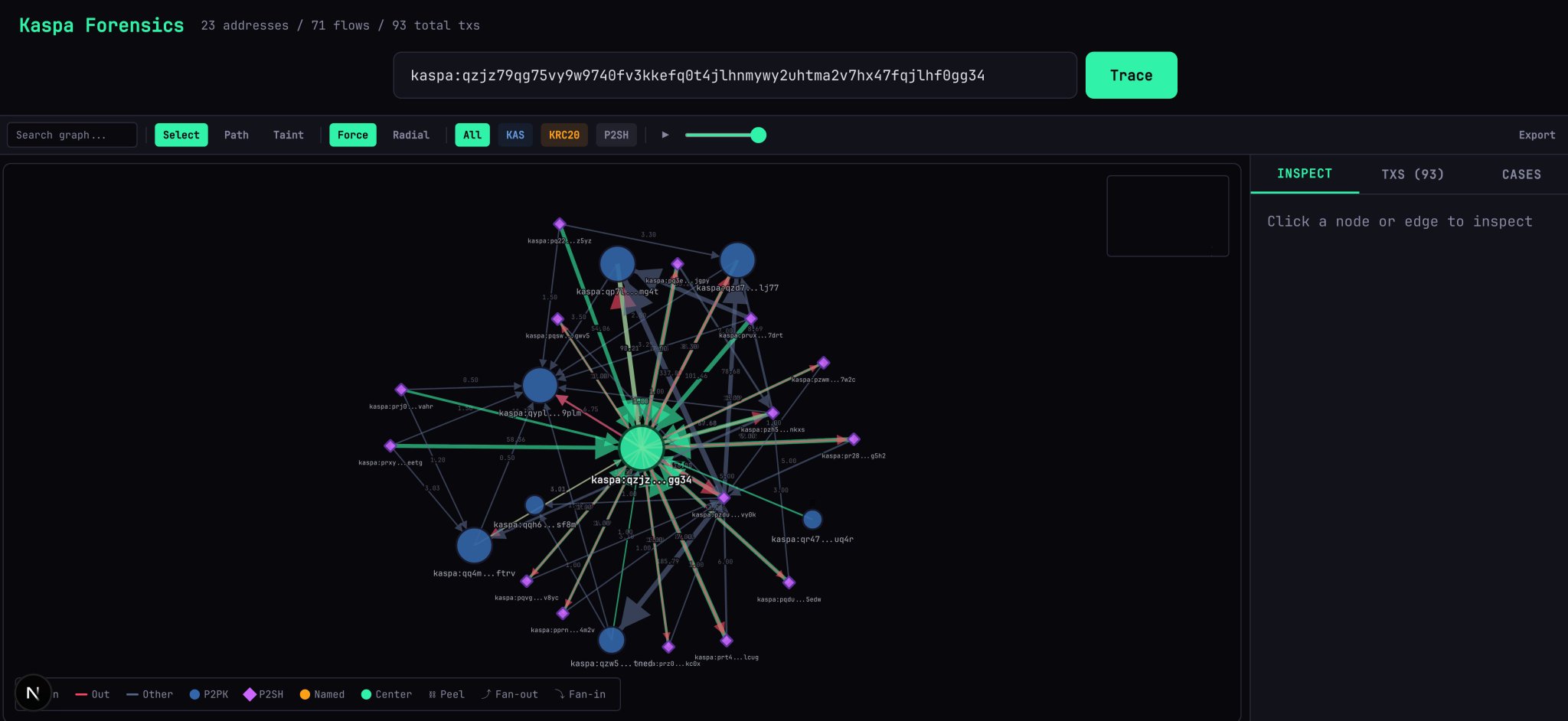The image size is (1568, 721).
Task: Activate Path mode
Action: pos(236,135)
